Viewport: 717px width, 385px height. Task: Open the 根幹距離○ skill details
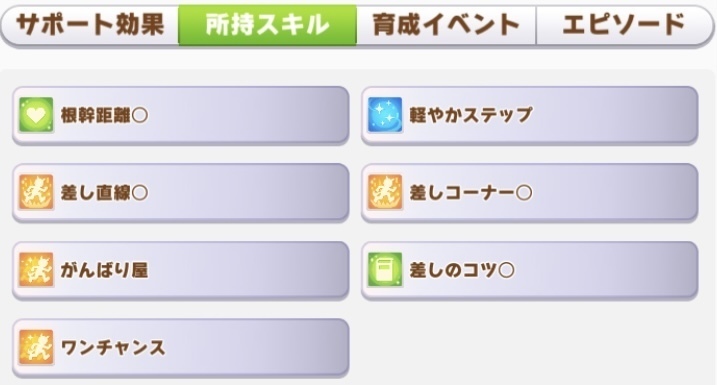(181, 115)
